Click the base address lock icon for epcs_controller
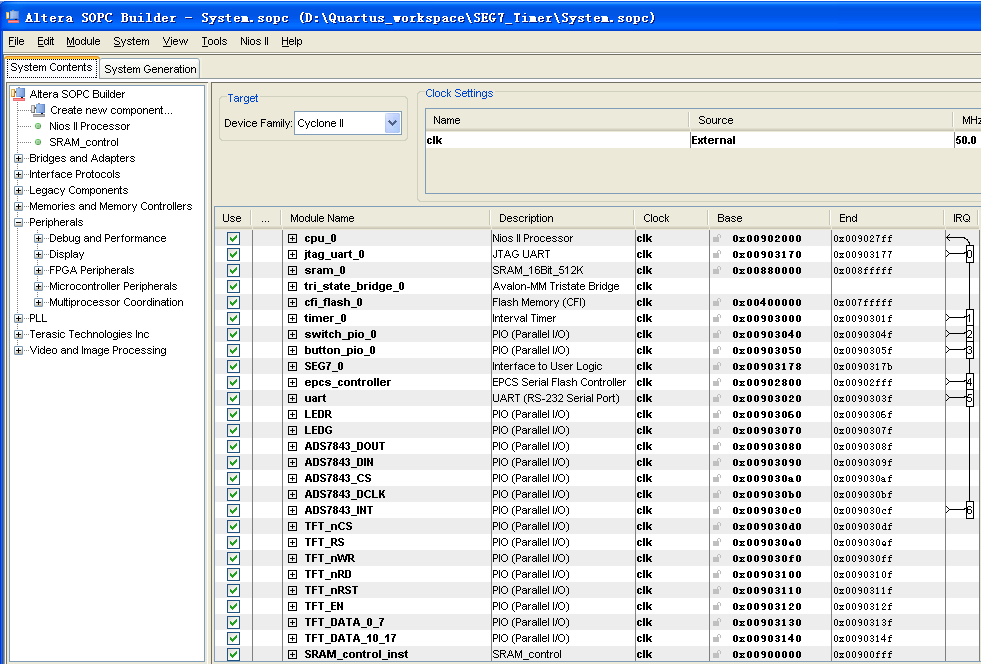Image resolution: width=981 pixels, height=664 pixels. [717, 382]
